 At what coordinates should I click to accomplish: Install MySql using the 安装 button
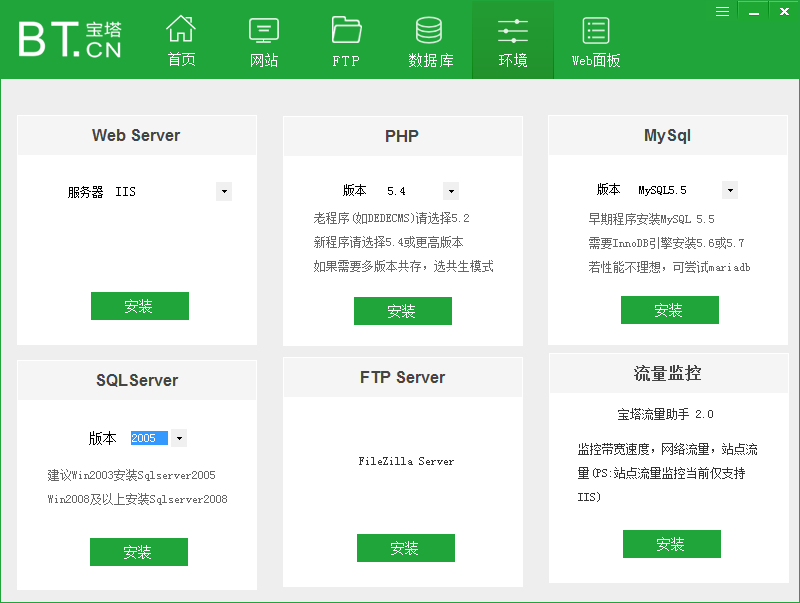(669, 310)
